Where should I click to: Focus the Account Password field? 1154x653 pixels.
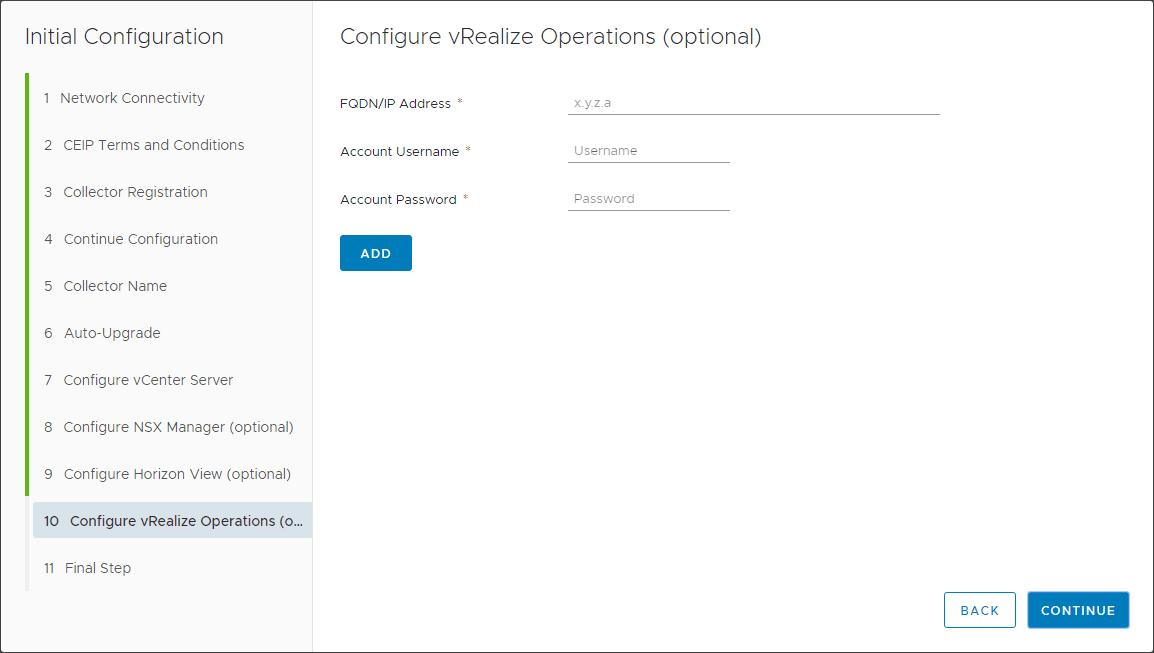(648, 199)
